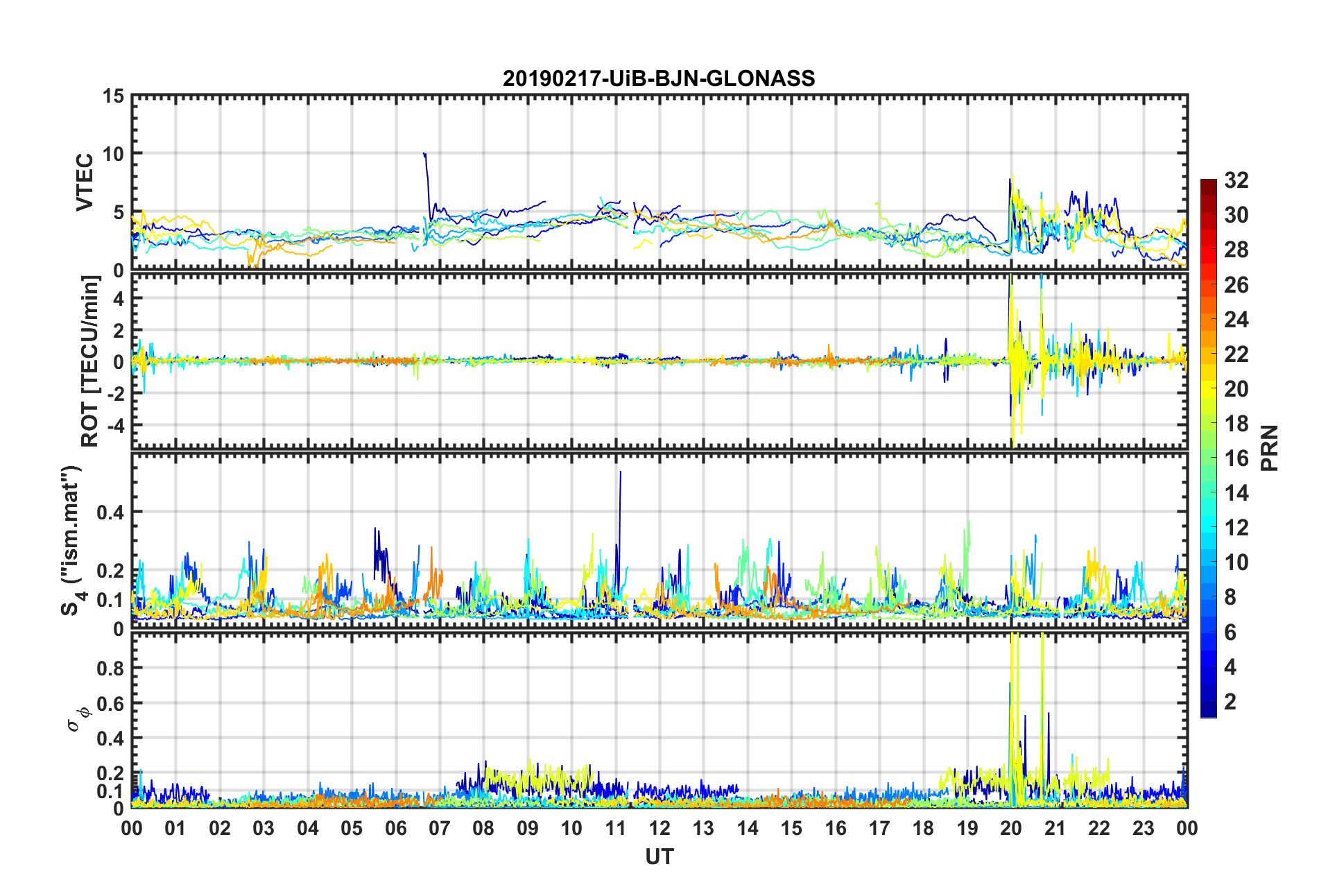The height and width of the screenshot is (896, 1319).
Task: Click the plot title 20190217-UiB-BJN-GLONASS
Action: tap(659, 78)
